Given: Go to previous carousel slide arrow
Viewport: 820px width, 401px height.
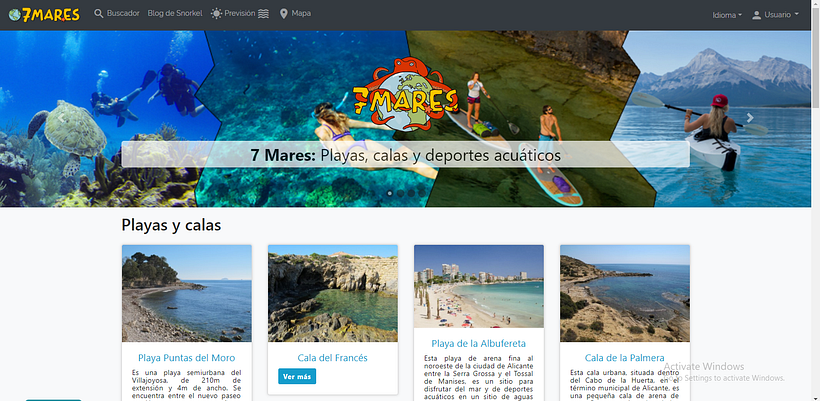Looking at the screenshot, I should pos(61,118).
